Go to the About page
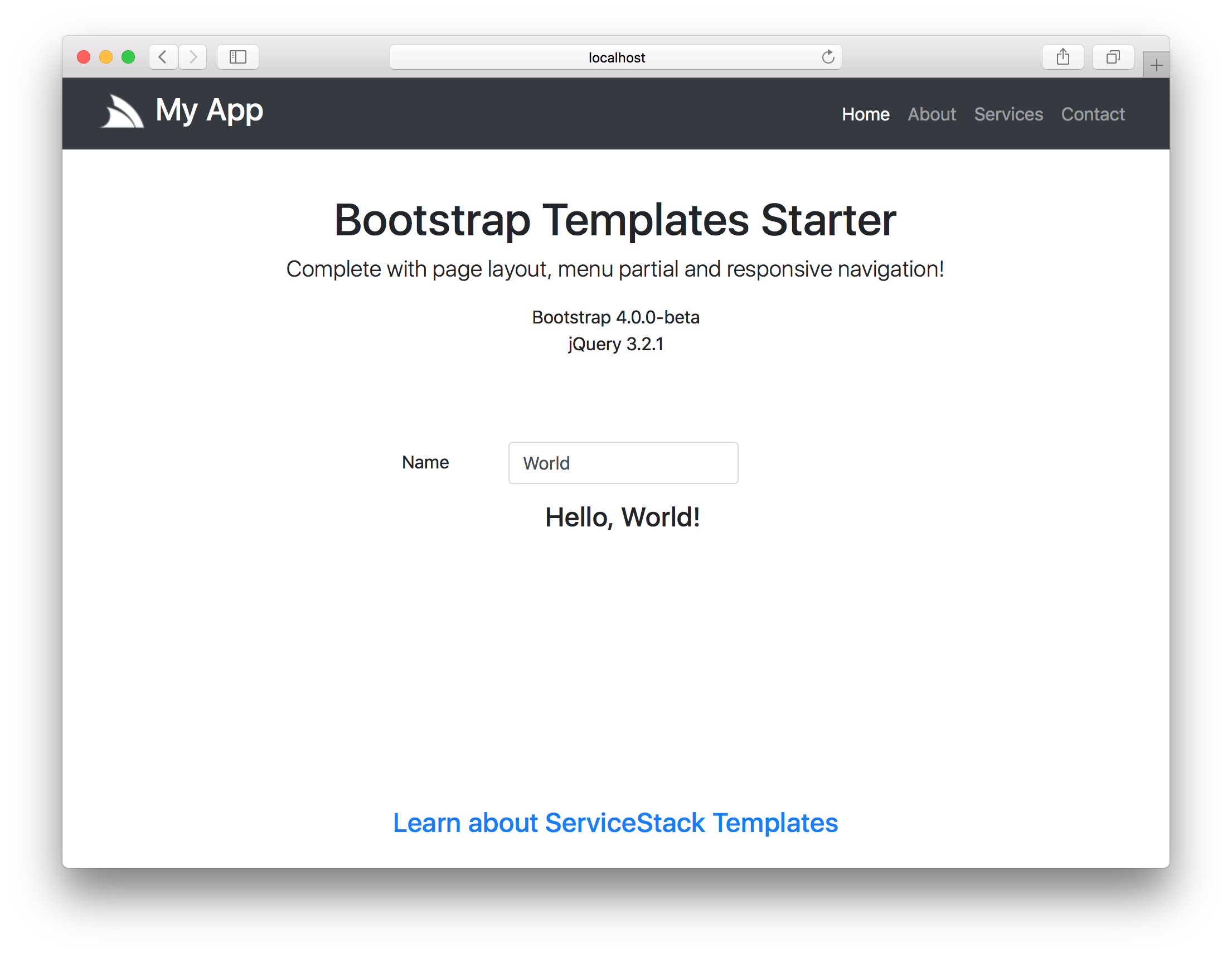Screen dimensions: 1232x957 point(932,114)
